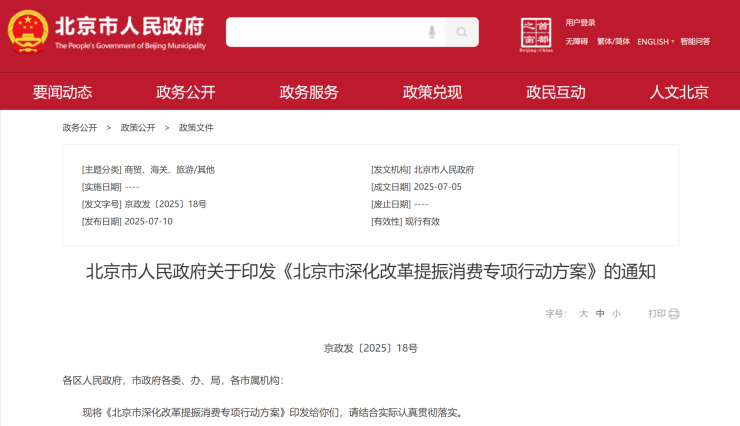Open 政民互动 navigation item
Screen dimensions: 740x426
point(556,92)
